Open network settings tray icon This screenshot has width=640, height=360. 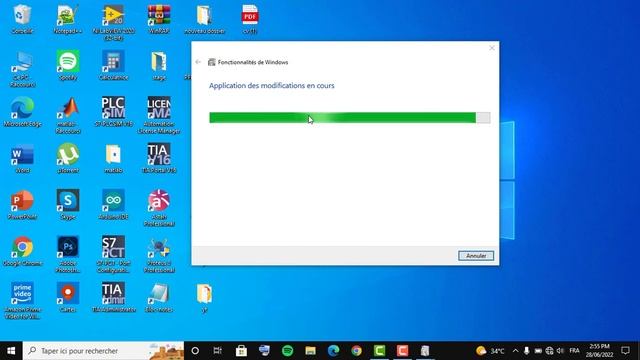click(x=549, y=351)
